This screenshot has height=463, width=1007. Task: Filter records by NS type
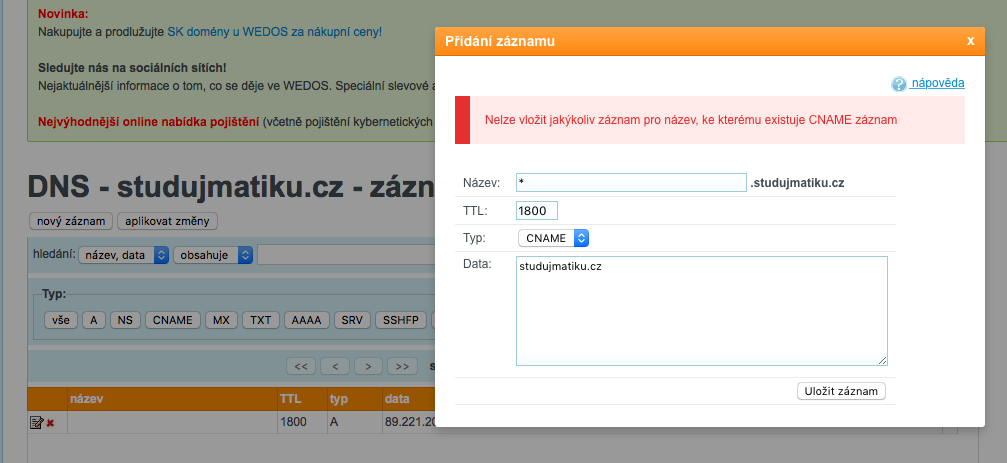coord(125,320)
